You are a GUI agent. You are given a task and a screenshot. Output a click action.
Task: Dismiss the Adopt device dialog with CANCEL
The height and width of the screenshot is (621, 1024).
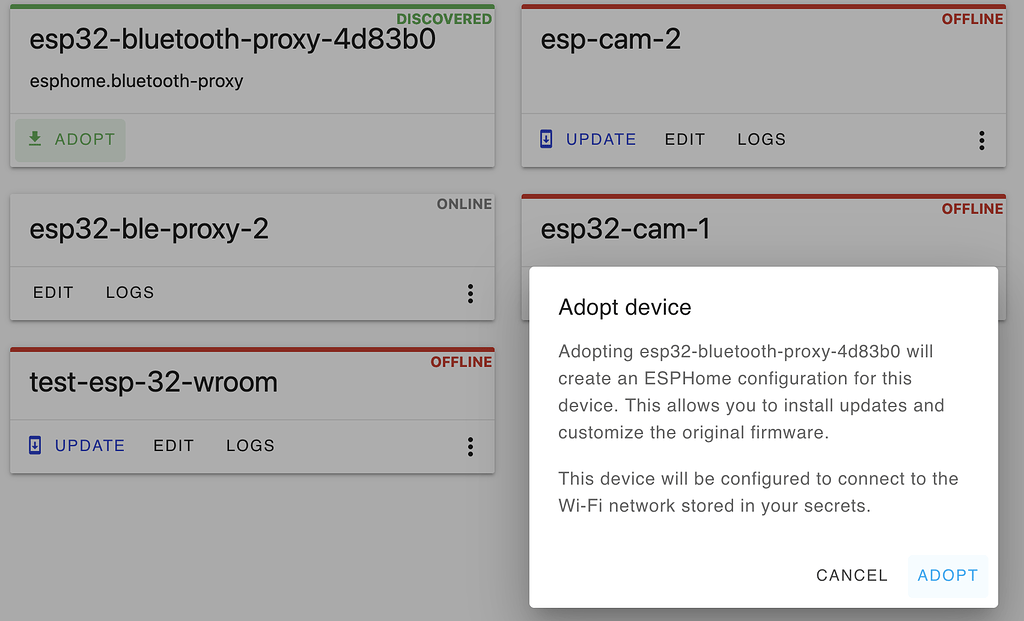pos(851,575)
